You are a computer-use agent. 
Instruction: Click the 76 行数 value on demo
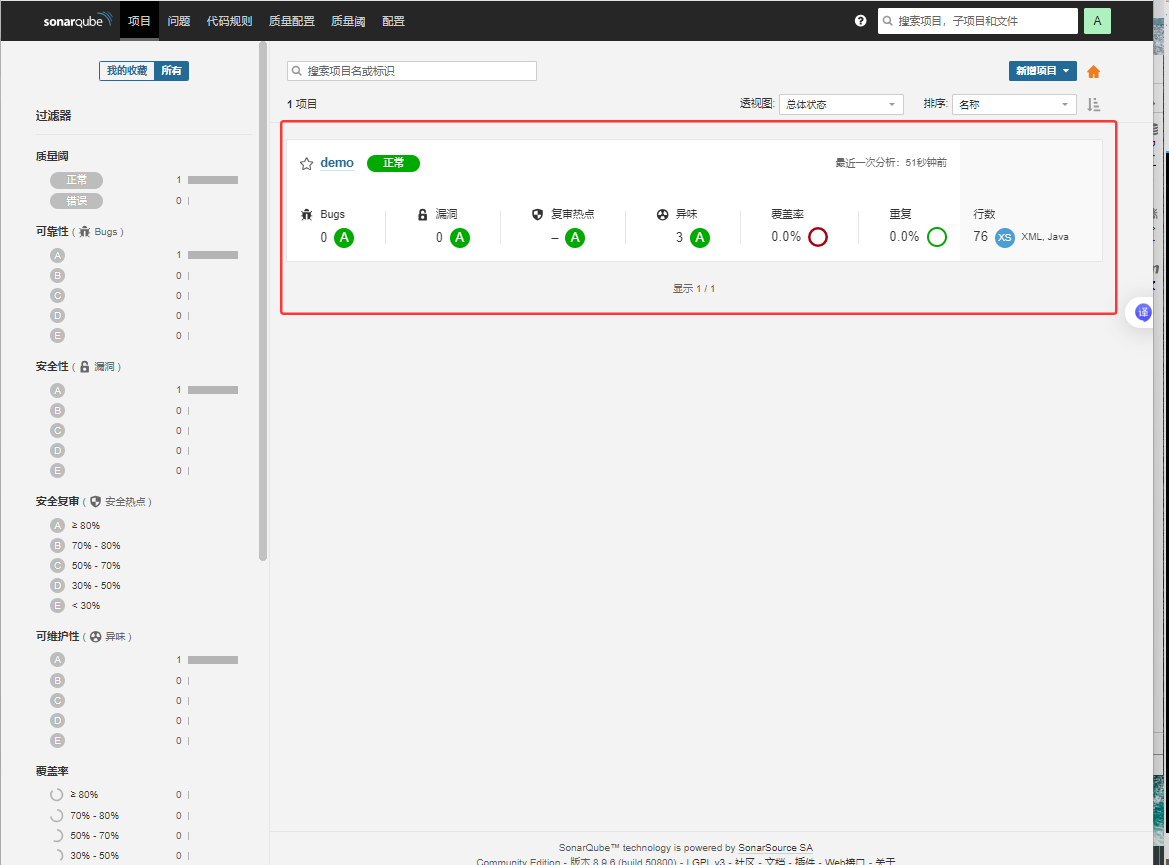click(x=980, y=236)
